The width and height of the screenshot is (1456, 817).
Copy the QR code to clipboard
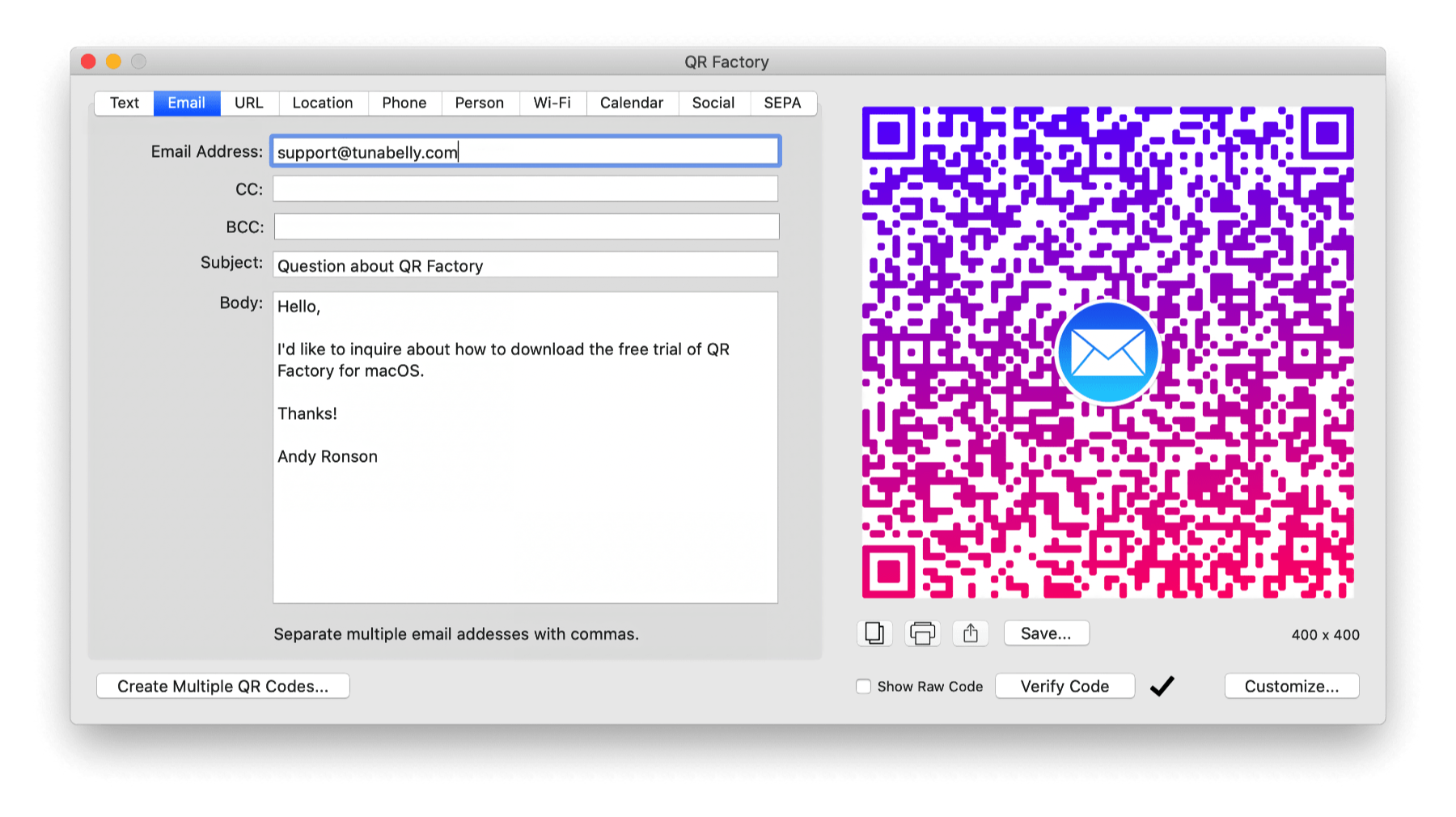pos(874,633)
